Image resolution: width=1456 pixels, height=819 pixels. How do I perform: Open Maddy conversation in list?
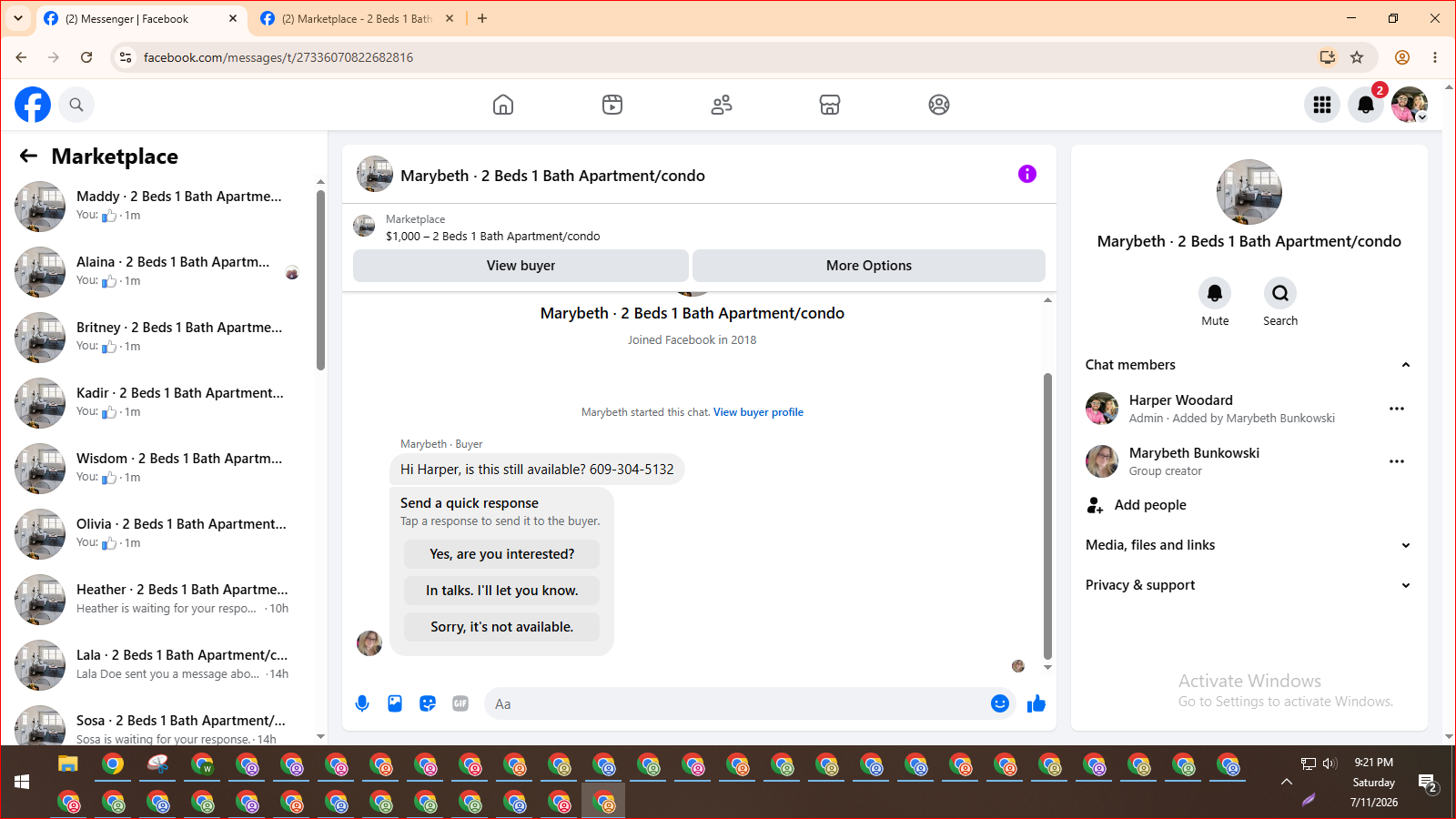coord(159,206)
